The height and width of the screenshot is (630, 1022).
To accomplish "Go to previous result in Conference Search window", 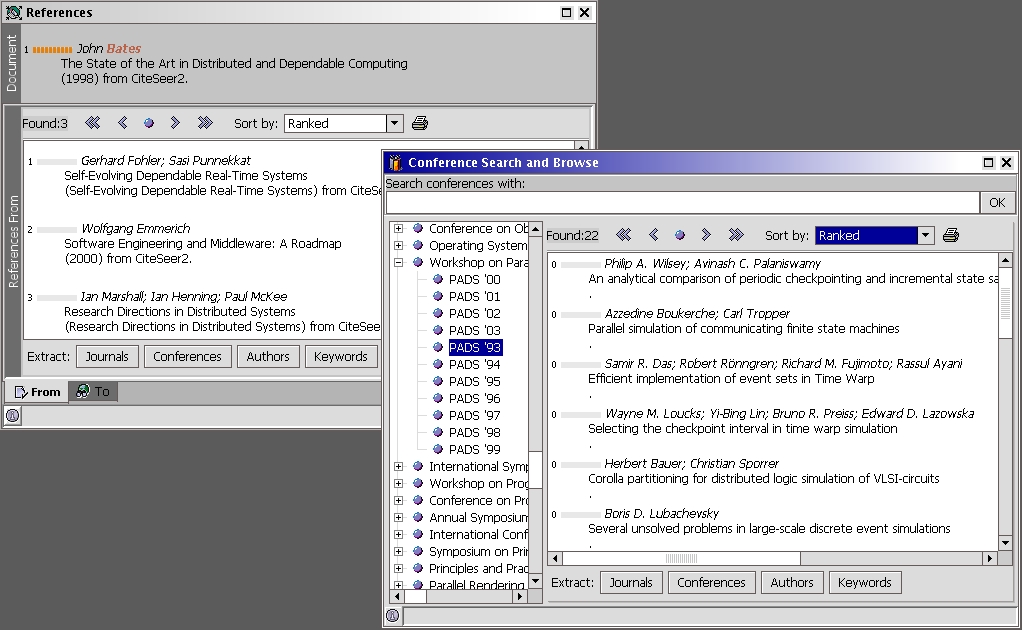I will [x=654, y=235].
